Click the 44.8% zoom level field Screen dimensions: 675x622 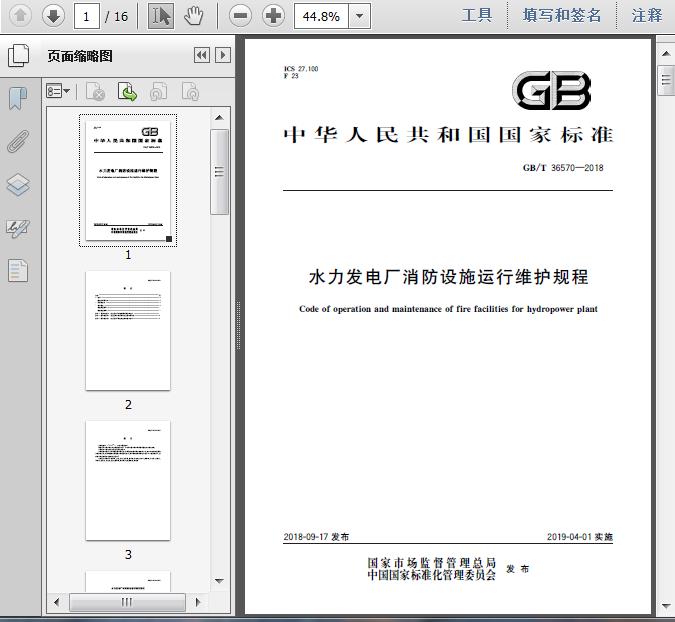321,16
